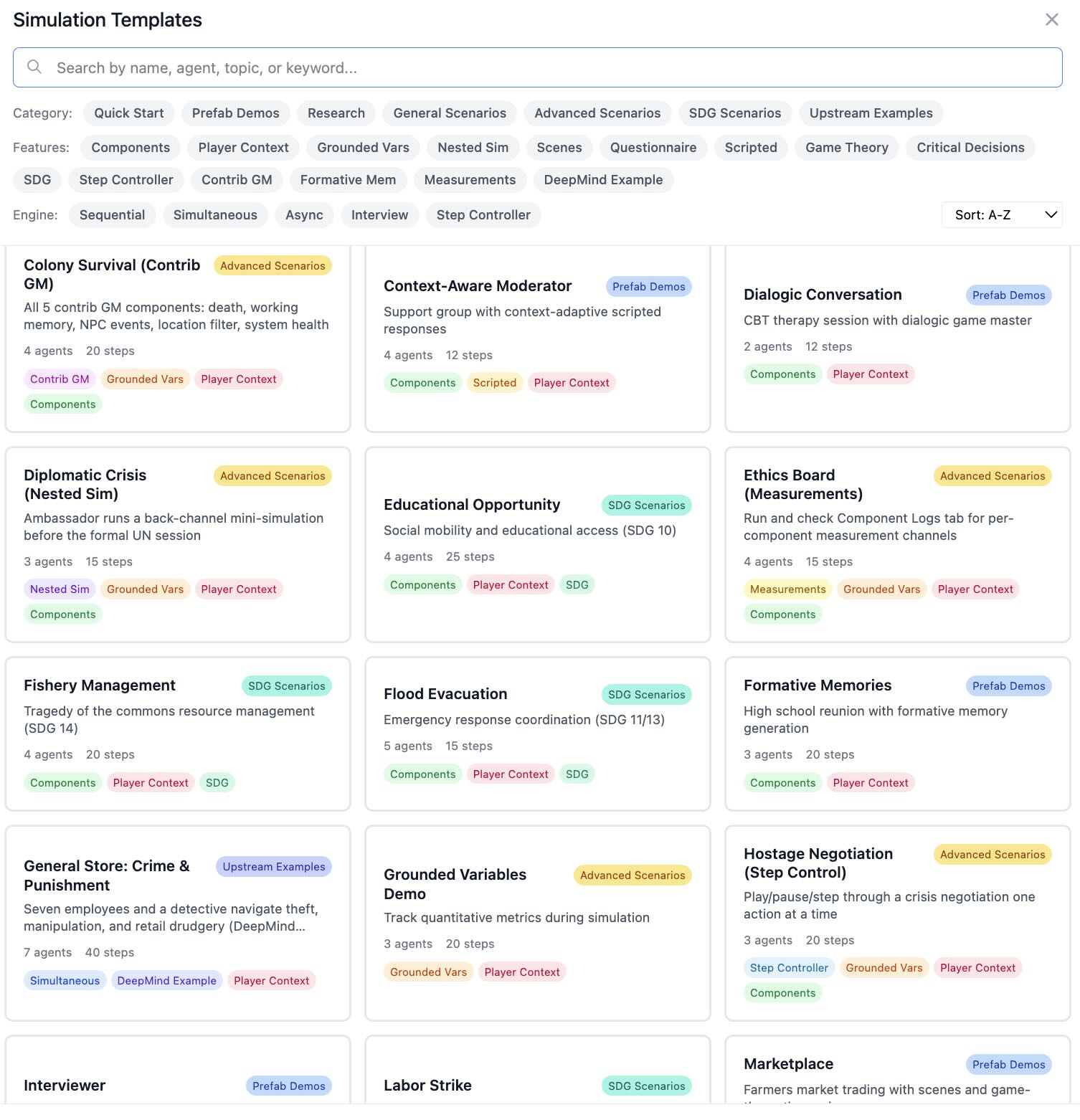Image resolution: width=1080 pixels, height=1120 pixels.
Task: Open the Grounded Variables Demo template
Action: pos(538,924)
